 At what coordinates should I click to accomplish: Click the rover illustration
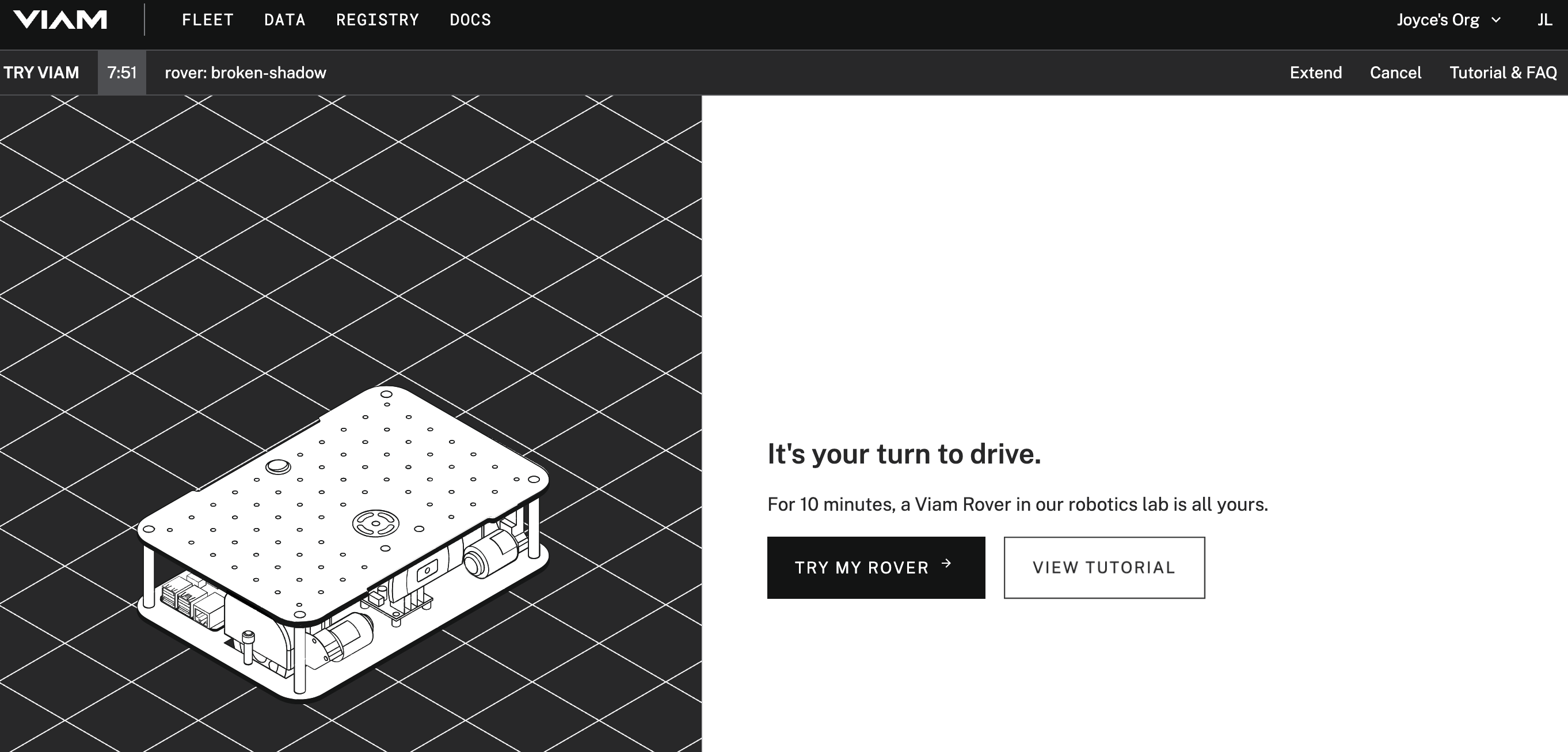click(344, 544)
